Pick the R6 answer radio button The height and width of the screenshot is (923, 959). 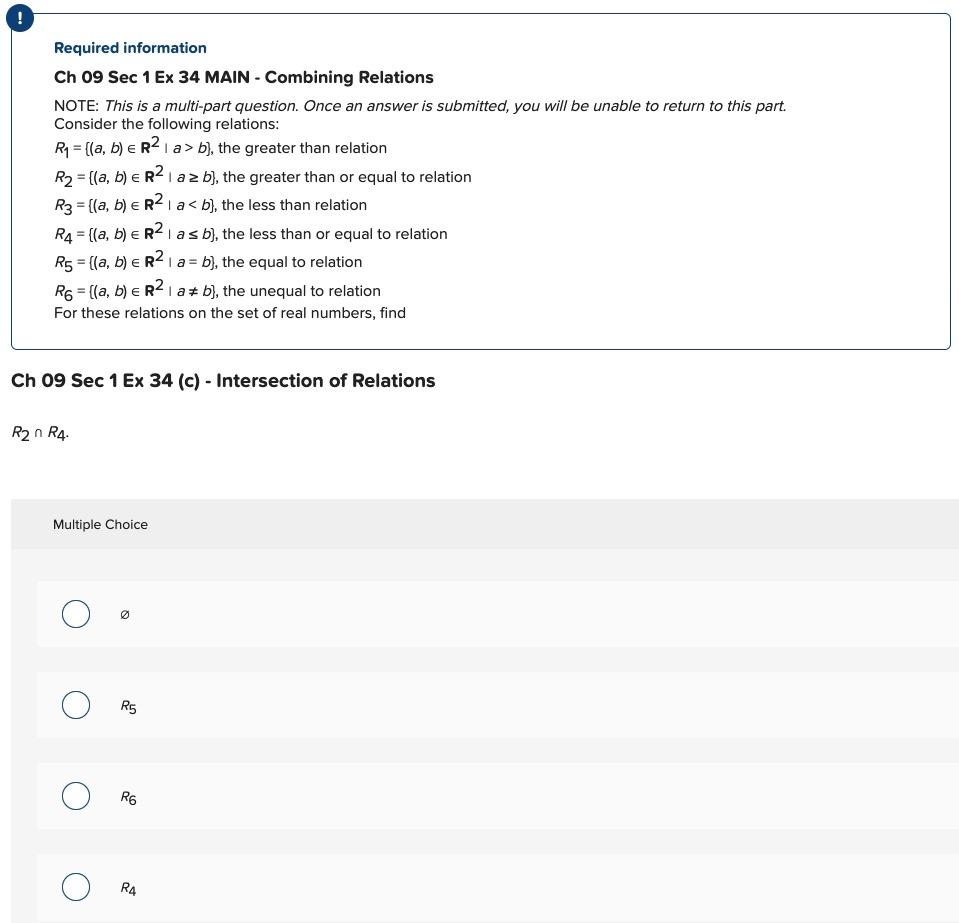pyautogui.click(x=76, y=796)
